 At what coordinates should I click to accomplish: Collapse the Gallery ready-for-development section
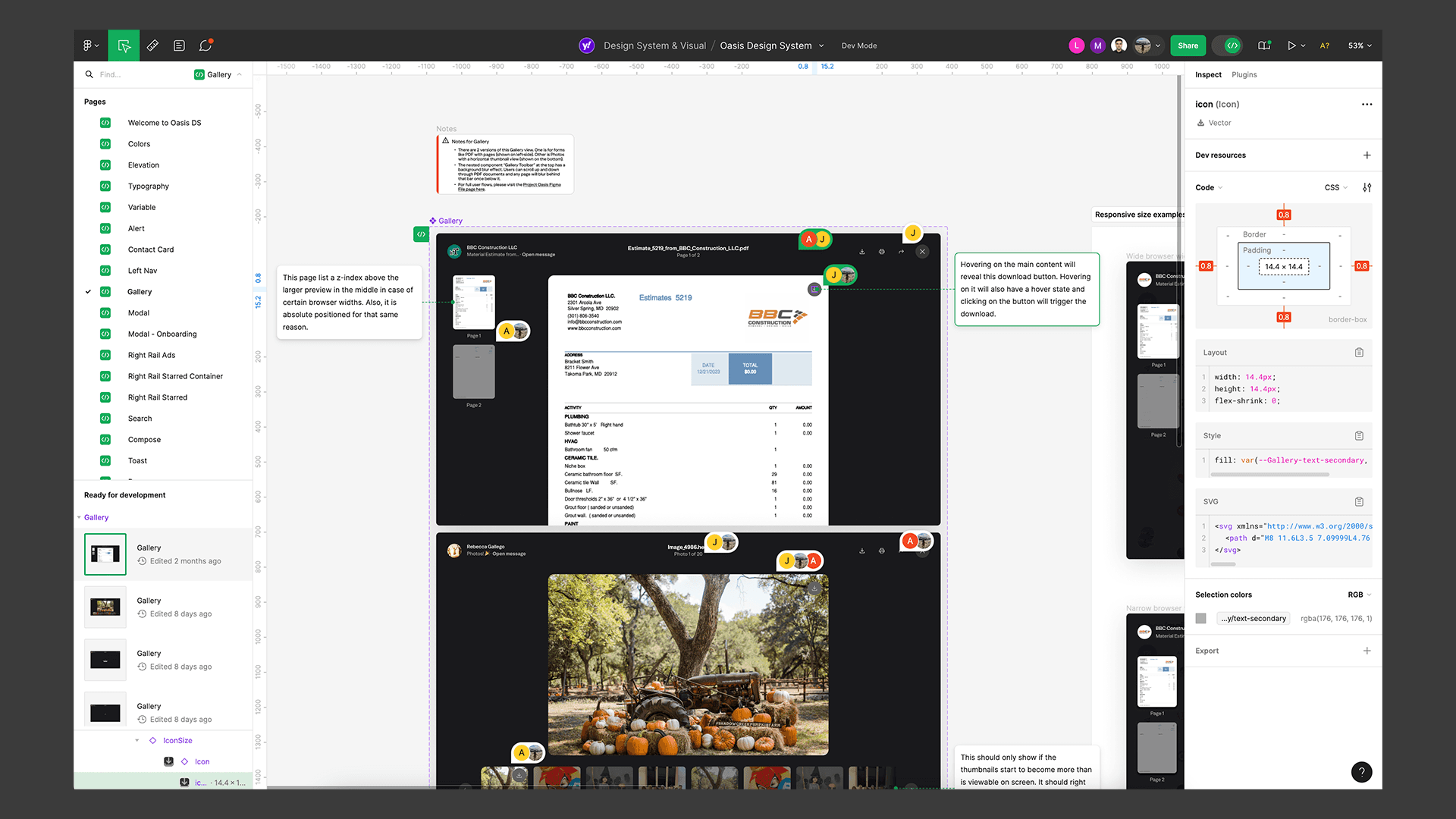[x=80, y=517]
